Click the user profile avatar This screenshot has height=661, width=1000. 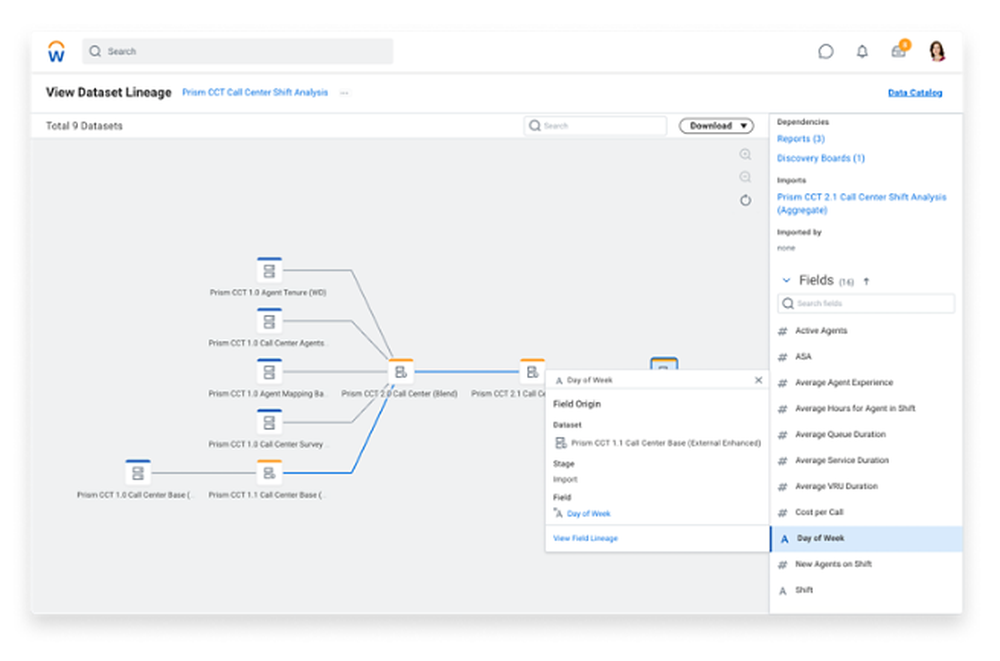pos(937,51)
